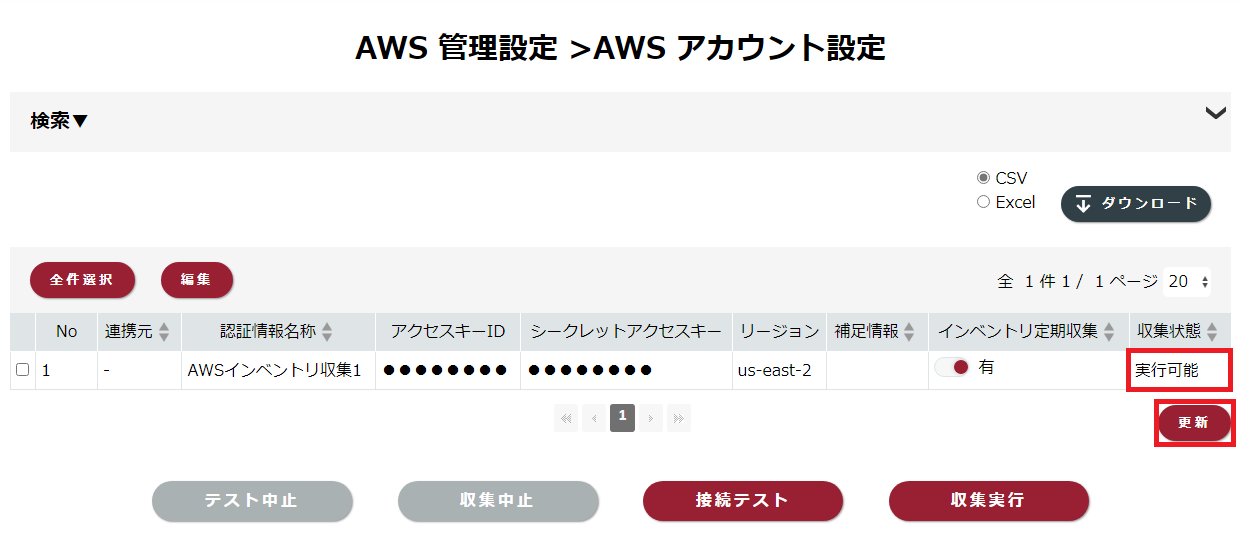Go to next page arrow
This screenshot has height=560, width=1246.
[x=651, y=418]
